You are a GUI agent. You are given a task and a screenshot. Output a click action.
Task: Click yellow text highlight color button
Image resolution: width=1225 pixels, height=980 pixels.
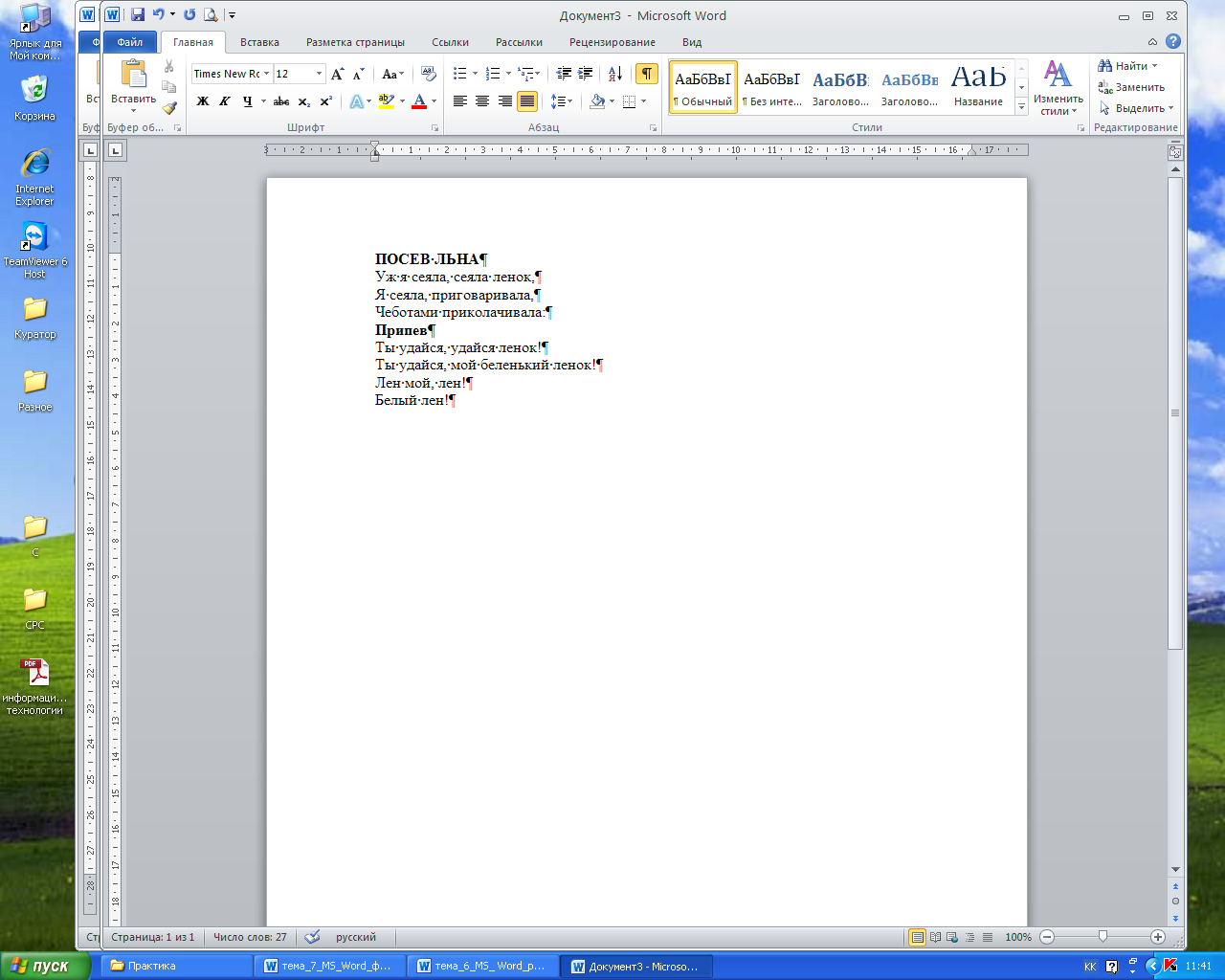click(x=387, y=101)
